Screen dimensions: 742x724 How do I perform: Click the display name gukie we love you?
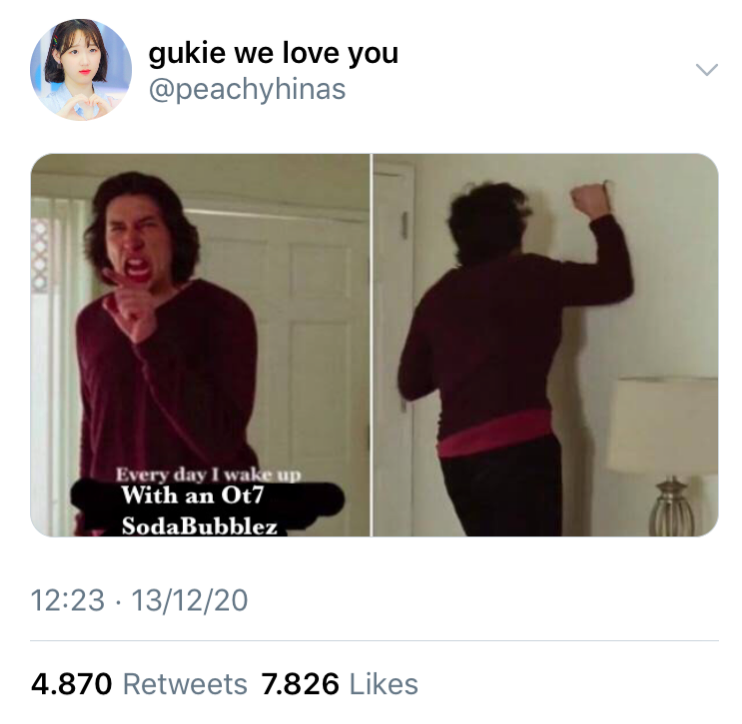(273, 53)
